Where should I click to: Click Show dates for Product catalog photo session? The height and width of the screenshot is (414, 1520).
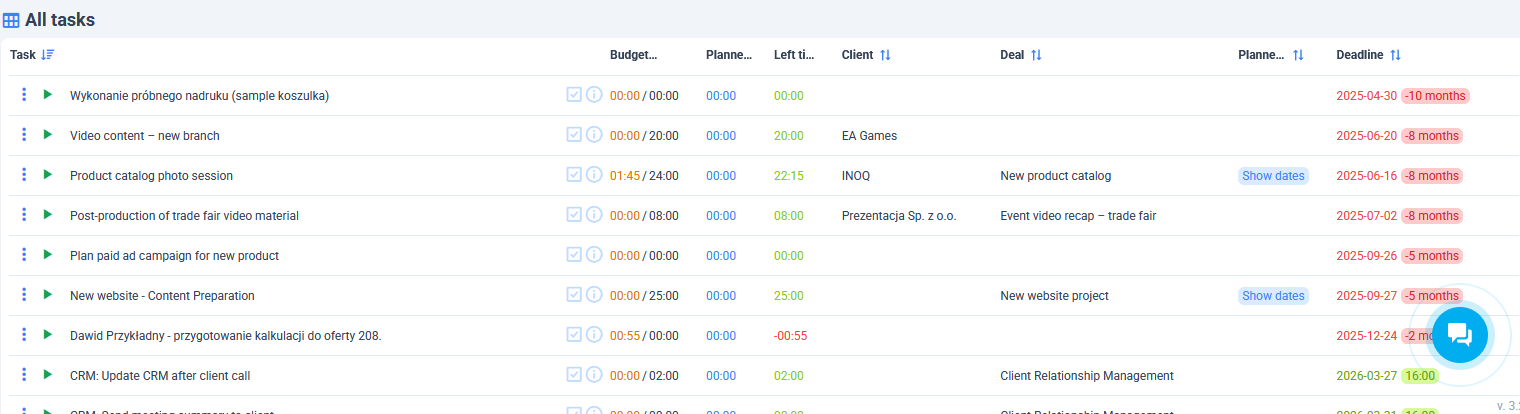pos(1273,176)
